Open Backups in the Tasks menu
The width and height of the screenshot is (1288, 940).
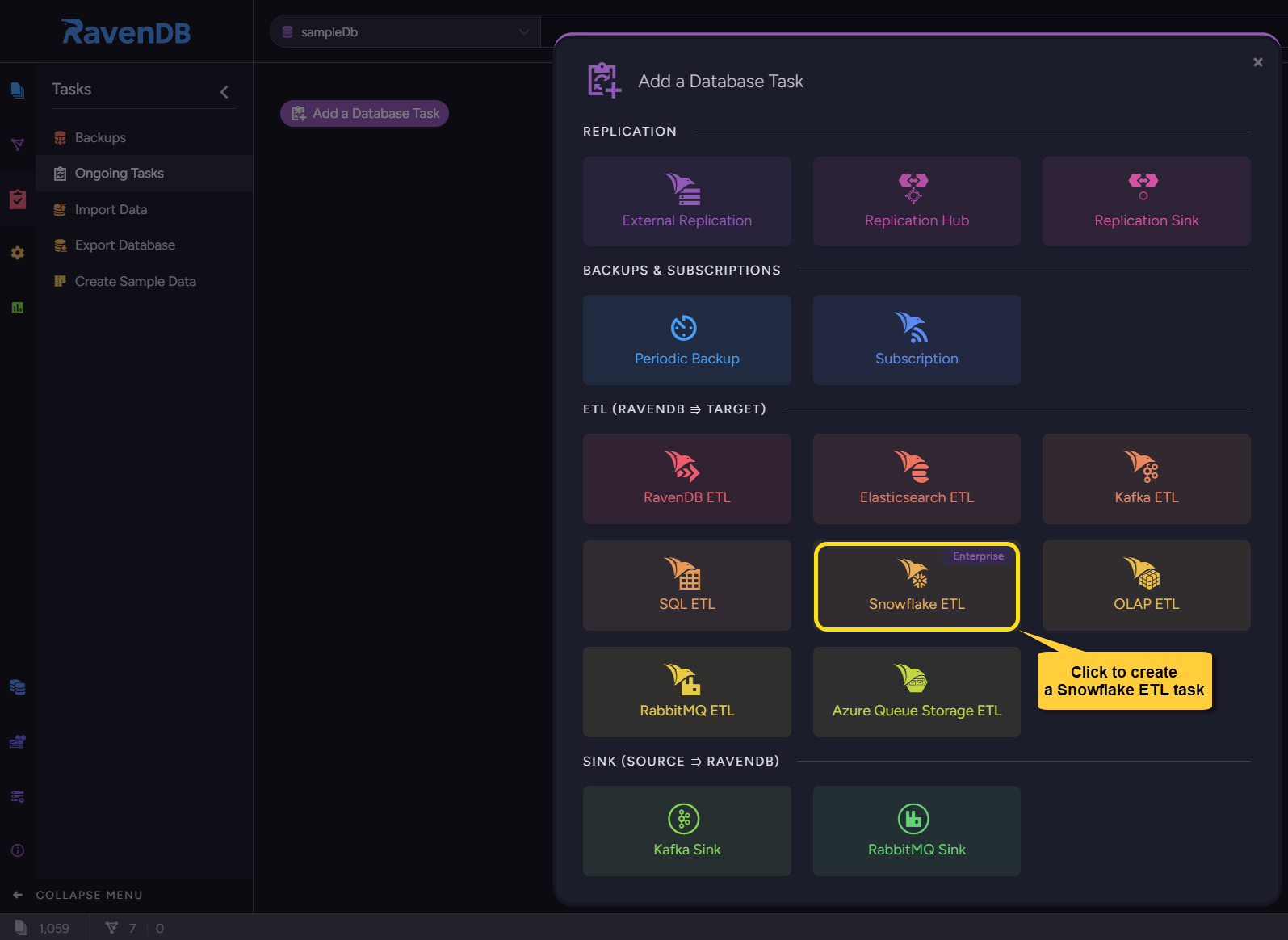pos(144,137)
